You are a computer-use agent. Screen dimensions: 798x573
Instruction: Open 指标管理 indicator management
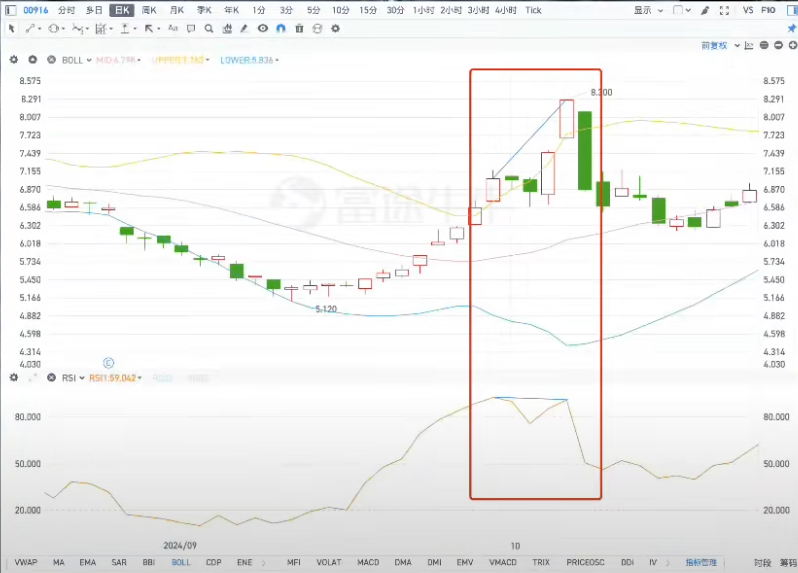pyautogui.click(x=700, y=562)
